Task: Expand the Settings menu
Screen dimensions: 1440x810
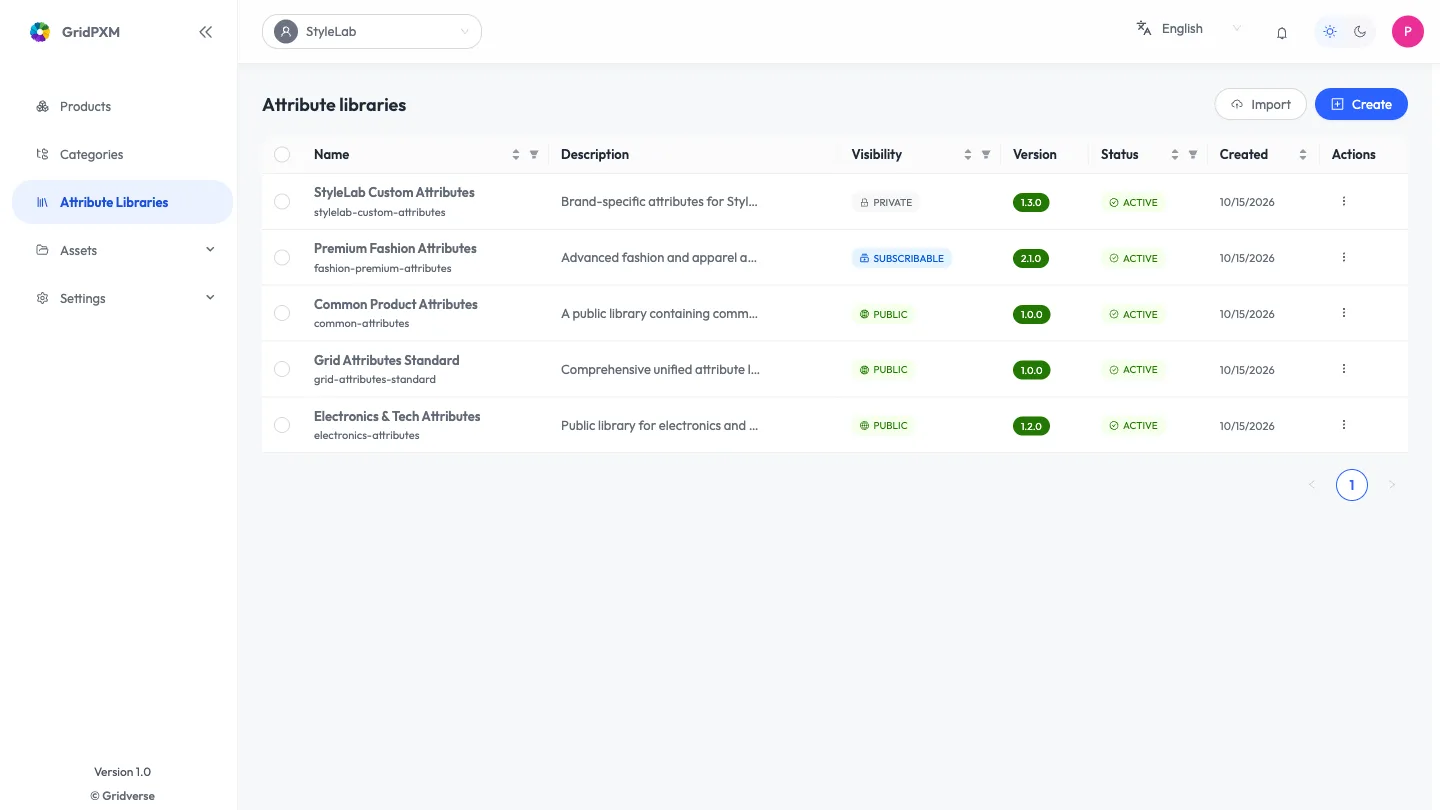Action: click(x=122, y=298)
